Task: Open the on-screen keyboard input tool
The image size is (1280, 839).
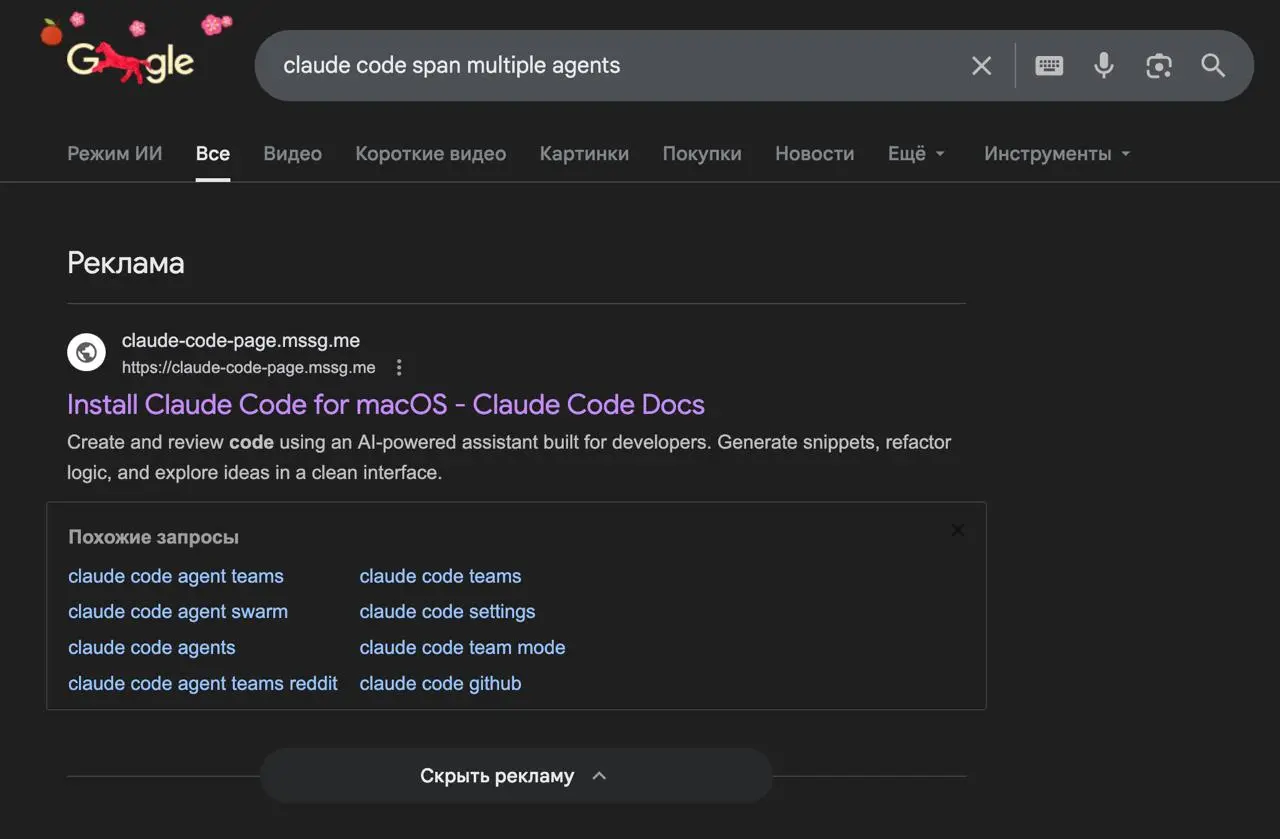Action: click(1049, 66)
